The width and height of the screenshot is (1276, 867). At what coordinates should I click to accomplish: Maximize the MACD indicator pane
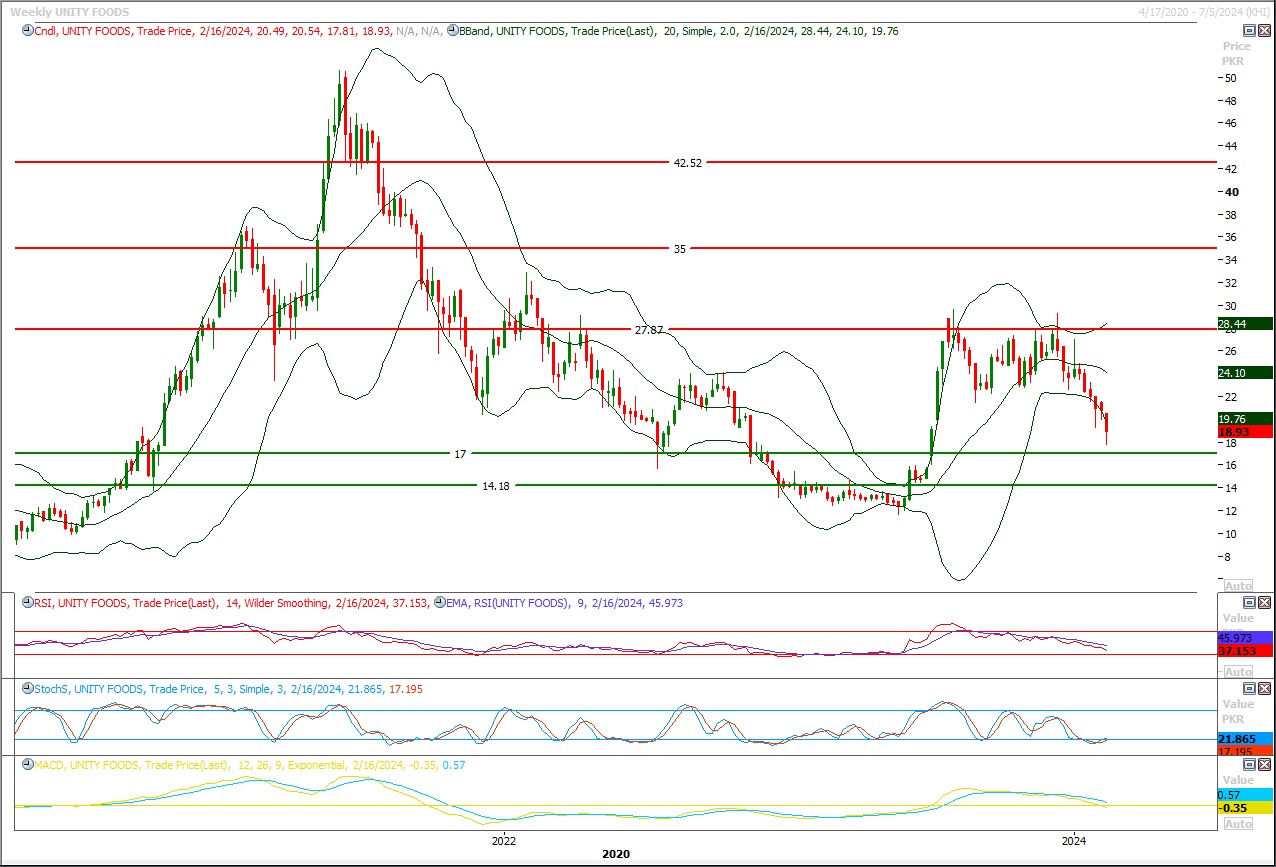pyautogui.click(x=1249, y=765)
